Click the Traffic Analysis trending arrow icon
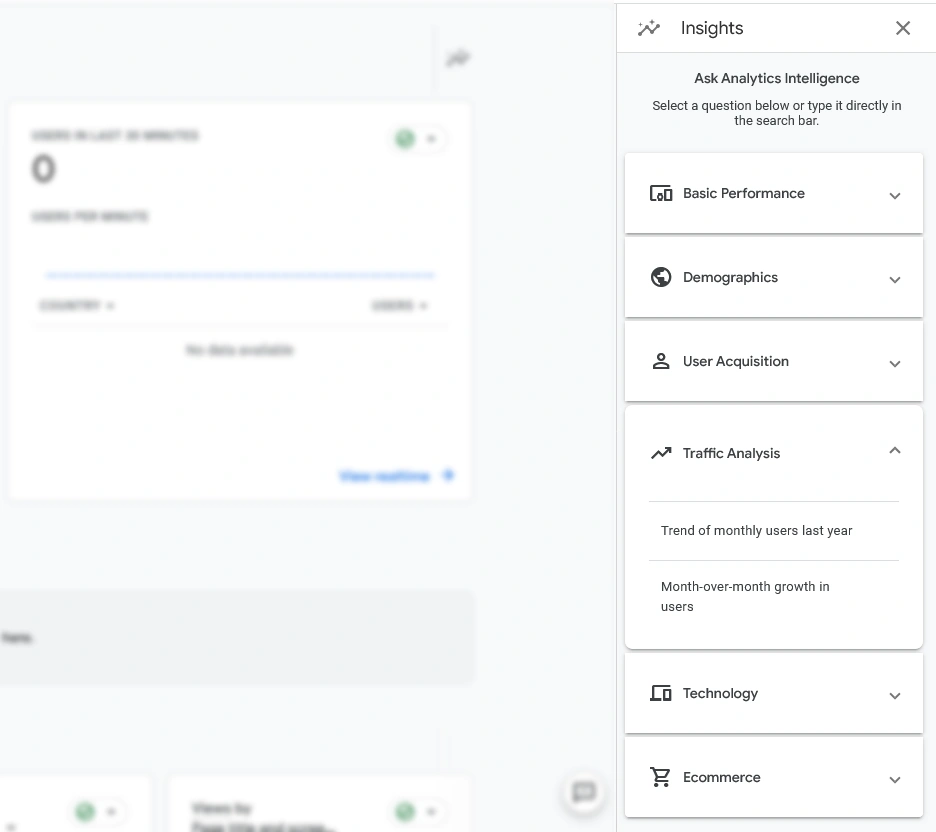Image resolution: width=936 pixels, height=832 pixels. click(x=661, y=454)
